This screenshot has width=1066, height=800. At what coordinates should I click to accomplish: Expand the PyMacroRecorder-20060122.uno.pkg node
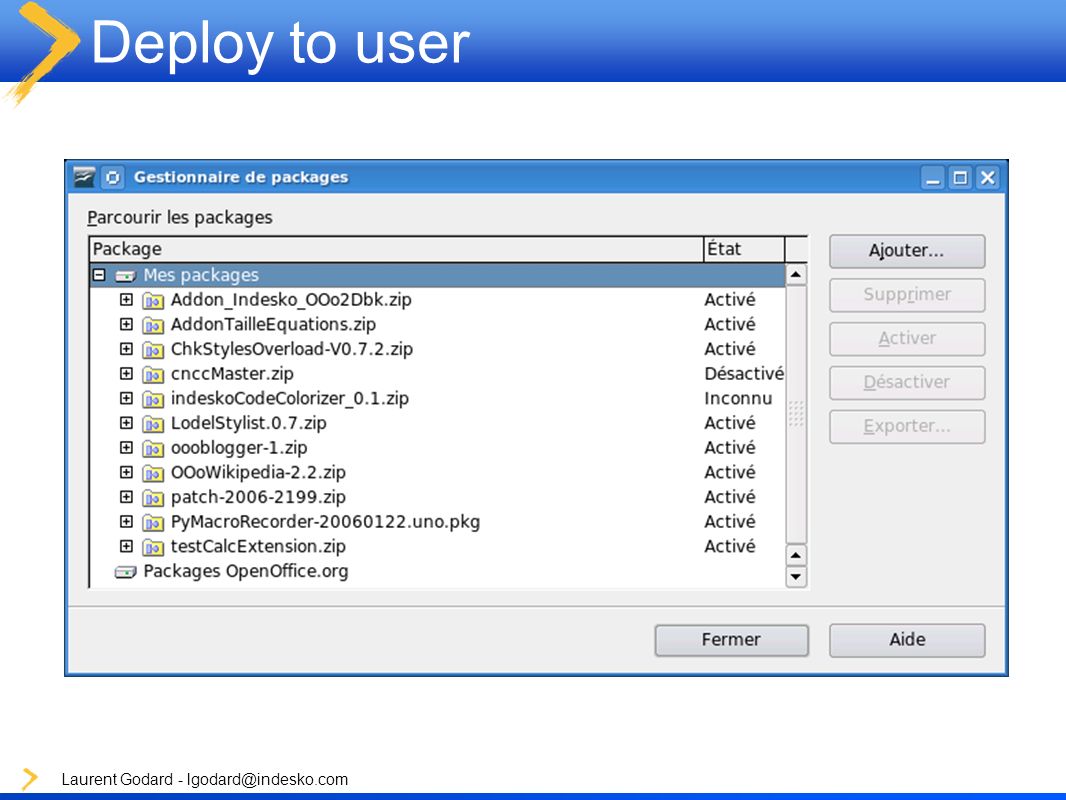pos(126,521)
